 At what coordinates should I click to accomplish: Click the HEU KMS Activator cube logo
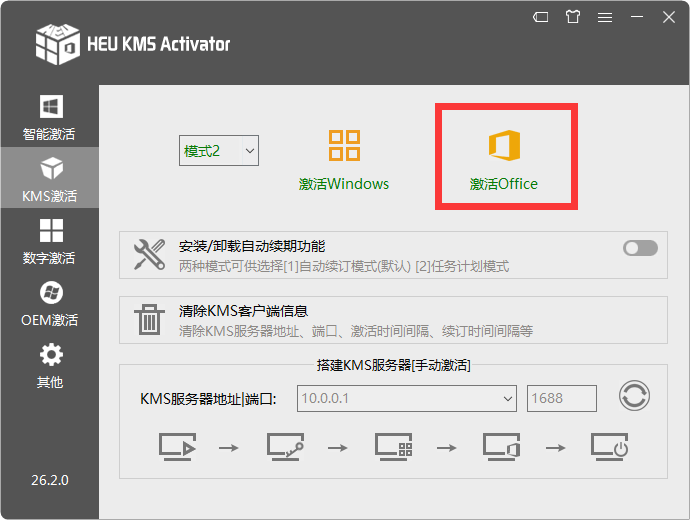pyautogui.click(x=58, y=44)
